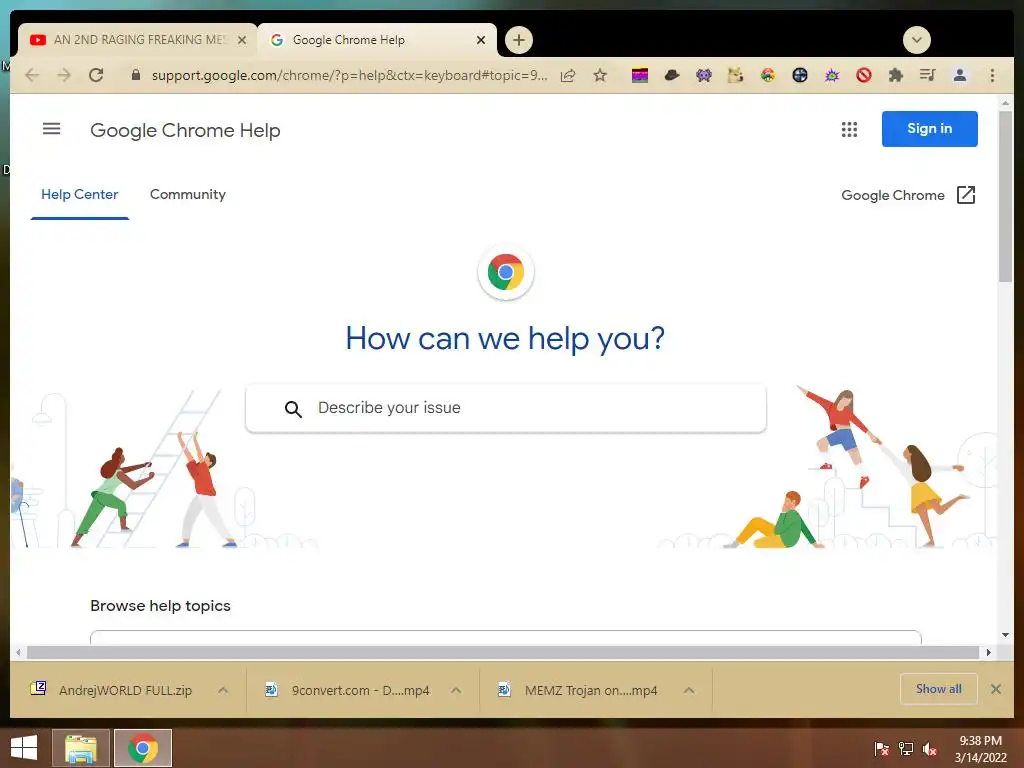This screenshot has width=1024, height=768.
Task: Open the network tray icon
Action: 905,749
